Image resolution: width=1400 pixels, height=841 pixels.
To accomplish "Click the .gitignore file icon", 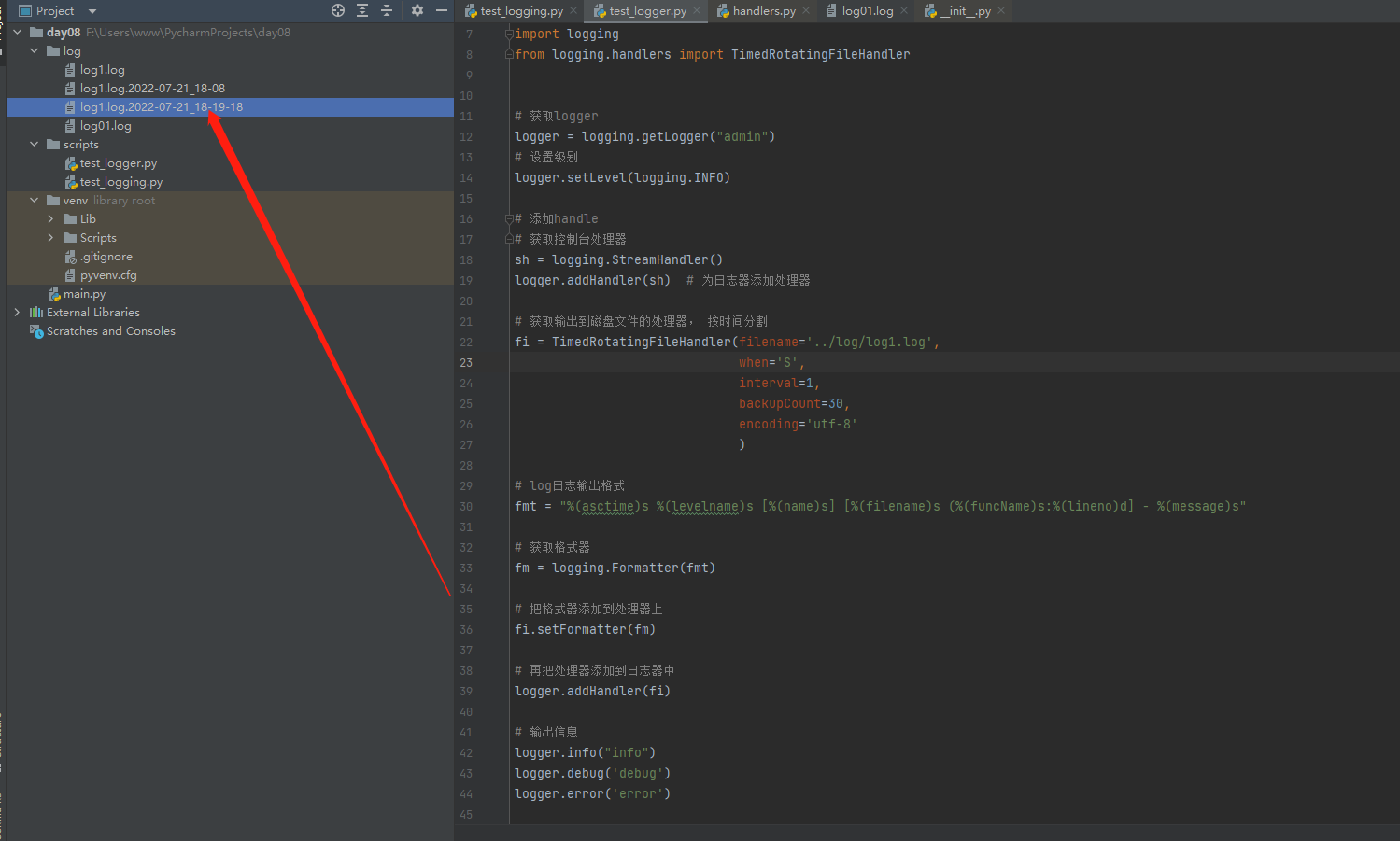I will pyautogui.click(x=70, y=257).
